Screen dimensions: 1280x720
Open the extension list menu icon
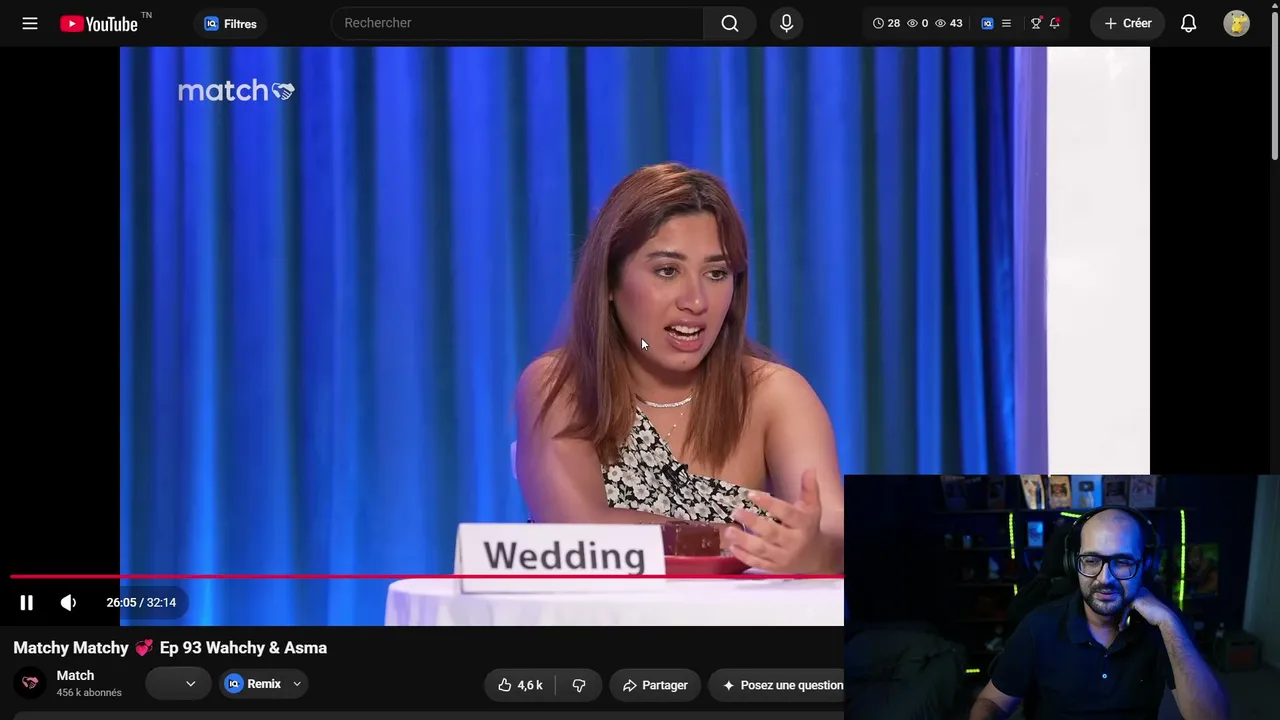1006,23
